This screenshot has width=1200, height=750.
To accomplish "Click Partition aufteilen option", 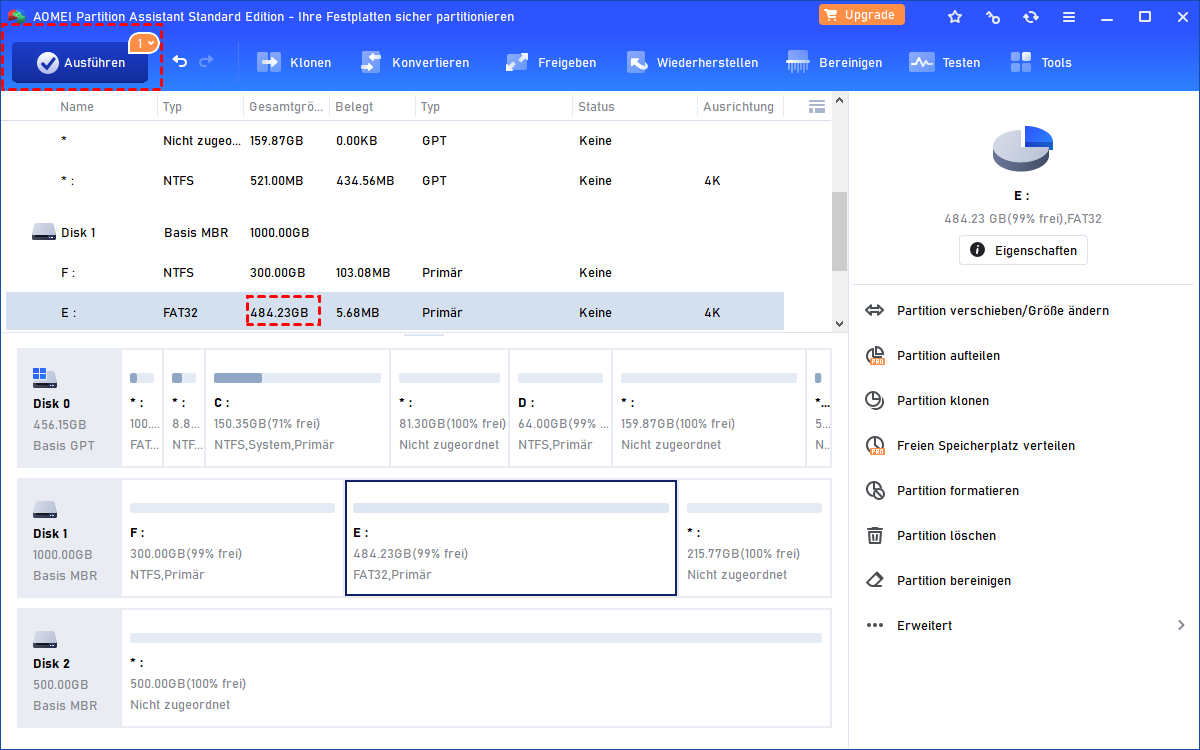I will click(x=948, y=355).
